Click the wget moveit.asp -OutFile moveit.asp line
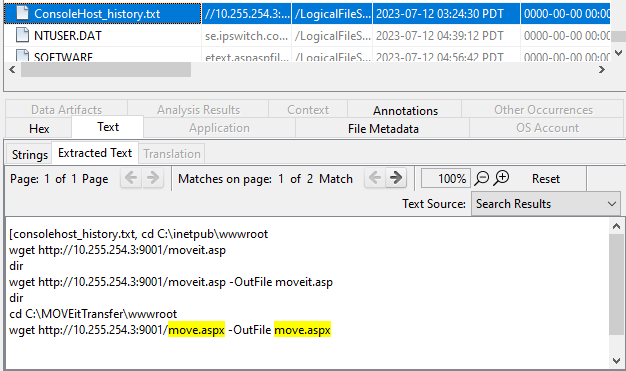The width and height of the screenshot is (626, 371). point(171,282)
